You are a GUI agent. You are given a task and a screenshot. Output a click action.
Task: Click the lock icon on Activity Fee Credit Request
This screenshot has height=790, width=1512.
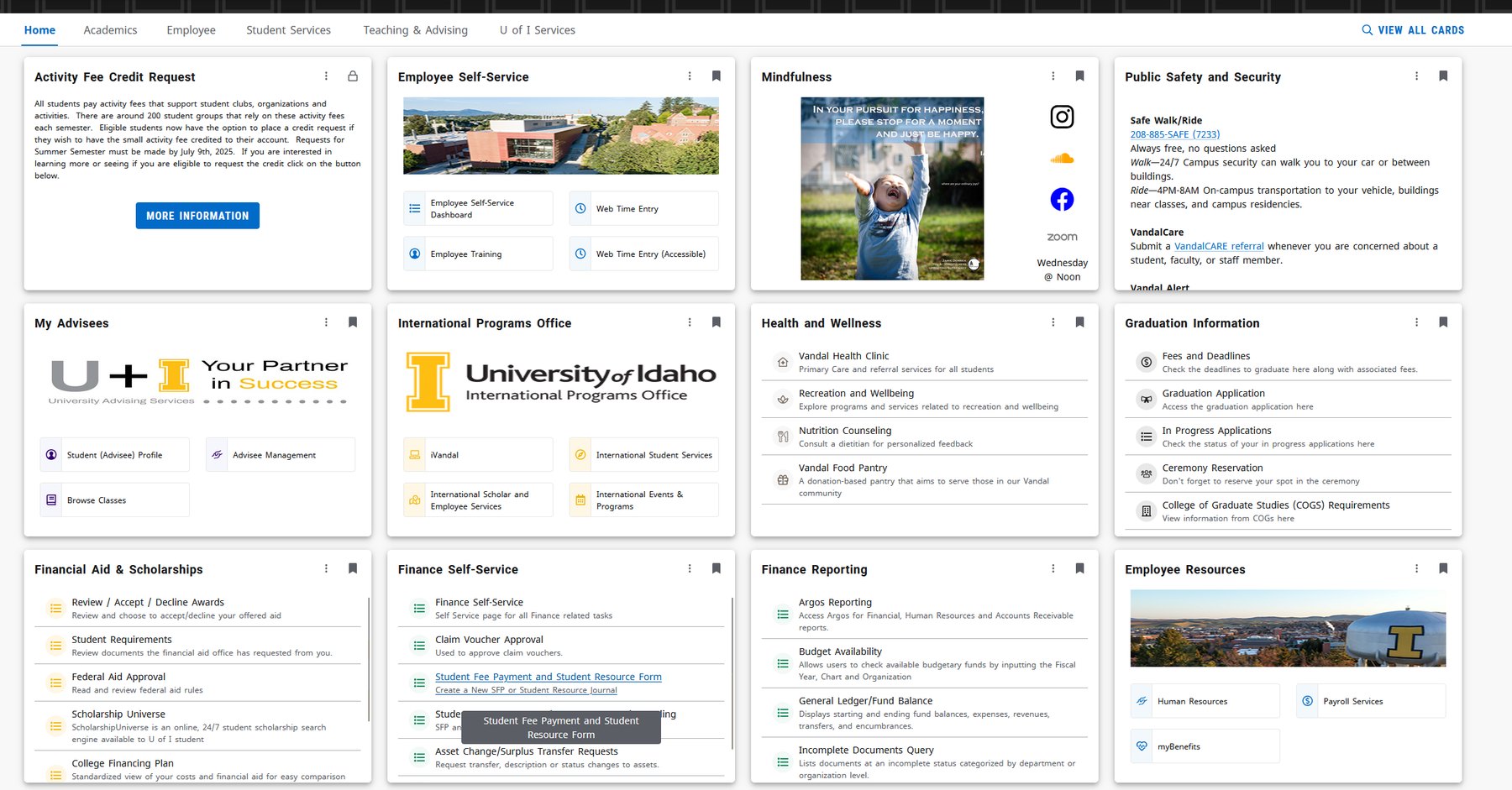[x=353, y=76]
